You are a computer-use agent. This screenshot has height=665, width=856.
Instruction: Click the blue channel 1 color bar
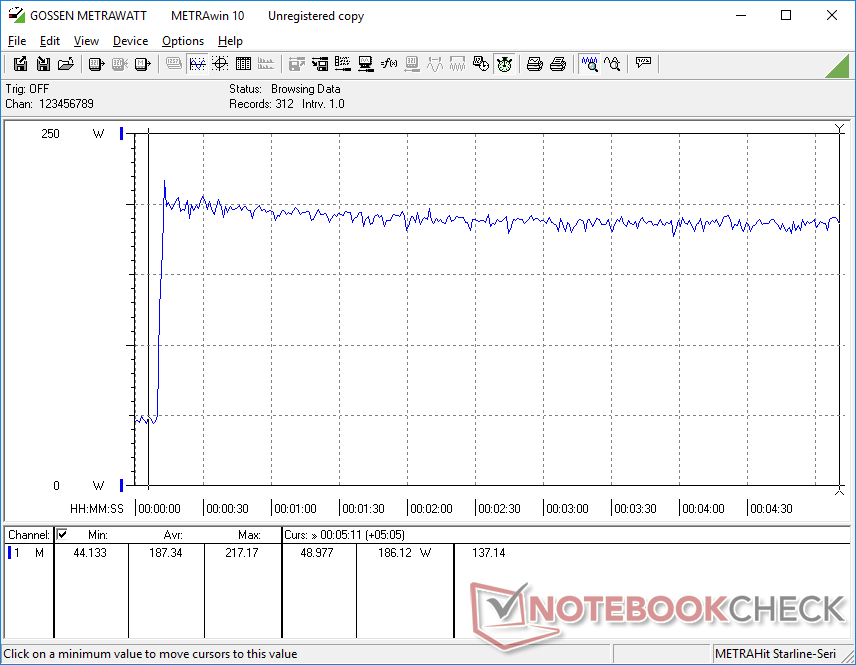coord(9,553)
